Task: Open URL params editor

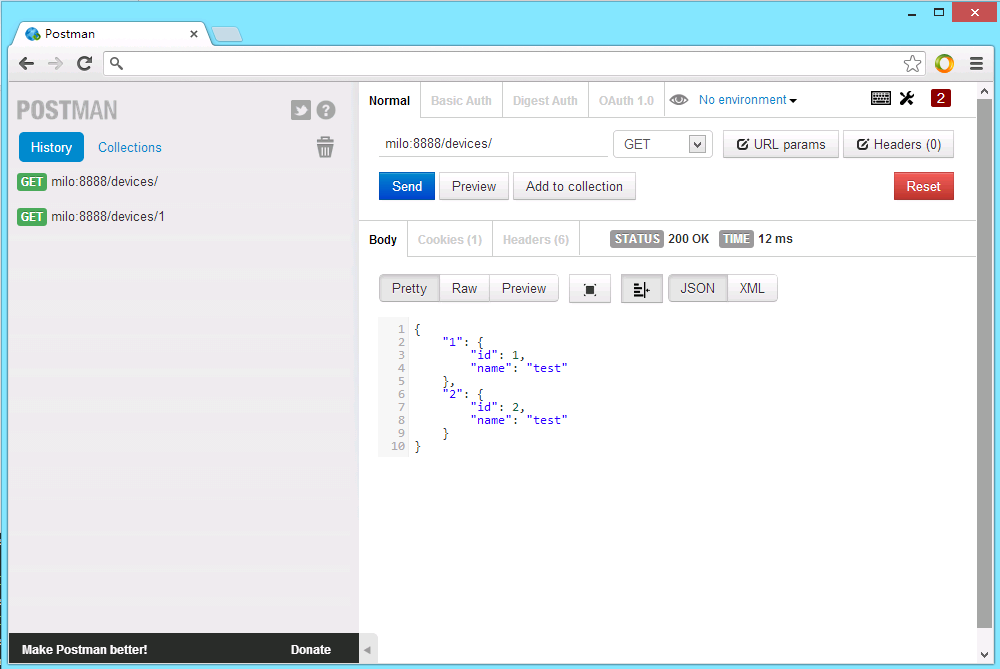Action: click(781, 144)
